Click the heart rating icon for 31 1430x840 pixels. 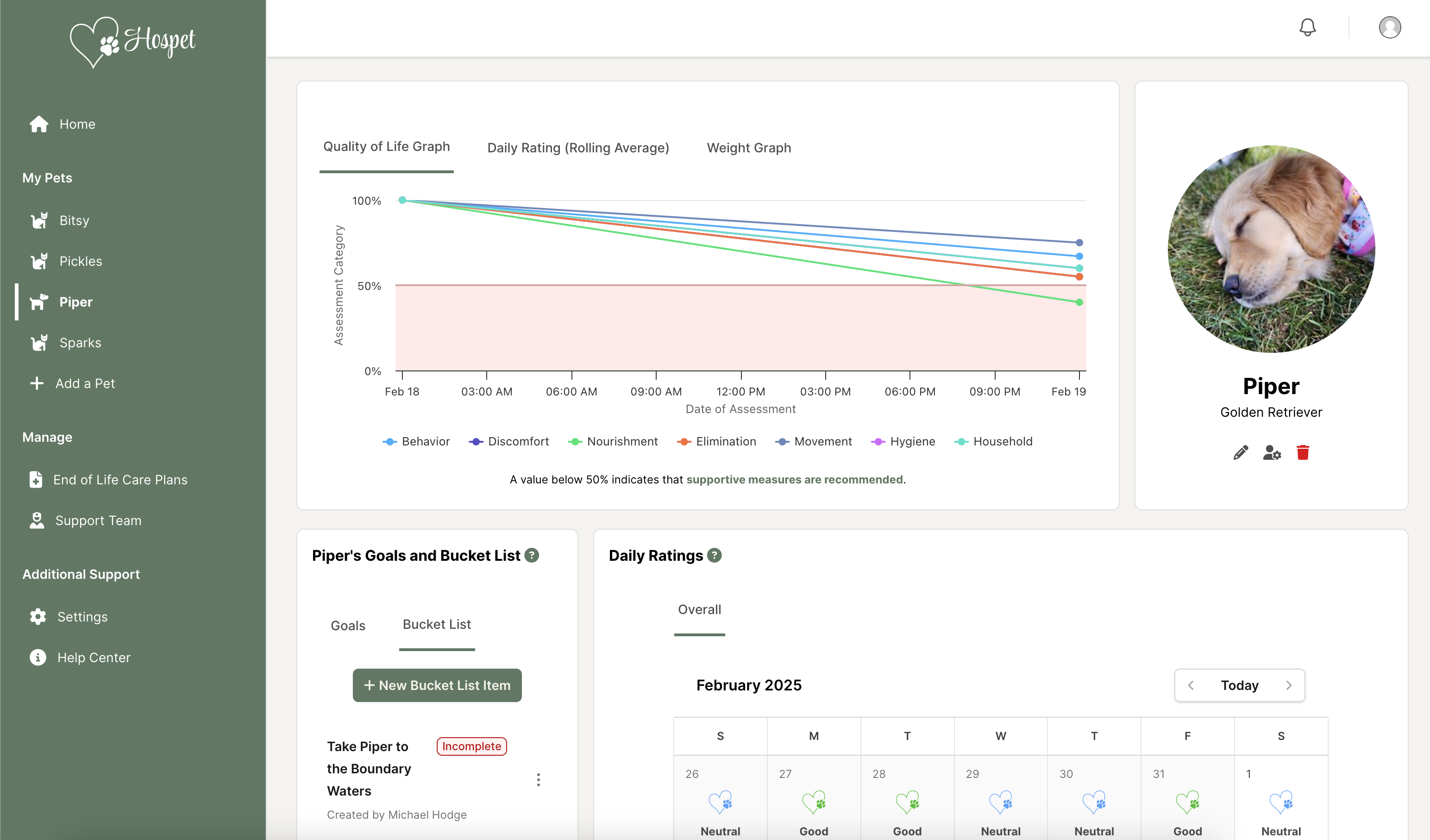[x=1188, y=802]
